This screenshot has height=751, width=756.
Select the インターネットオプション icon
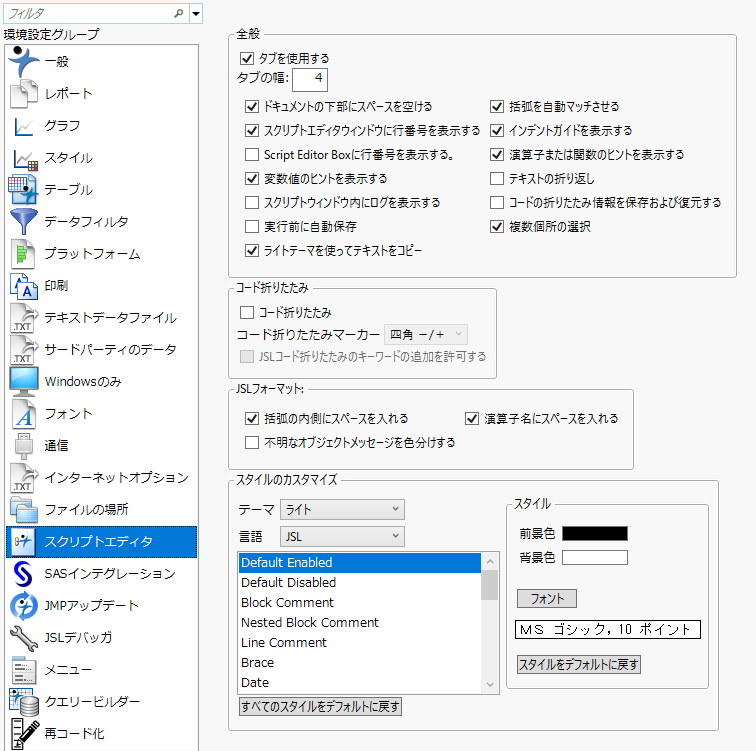point(23,478)
